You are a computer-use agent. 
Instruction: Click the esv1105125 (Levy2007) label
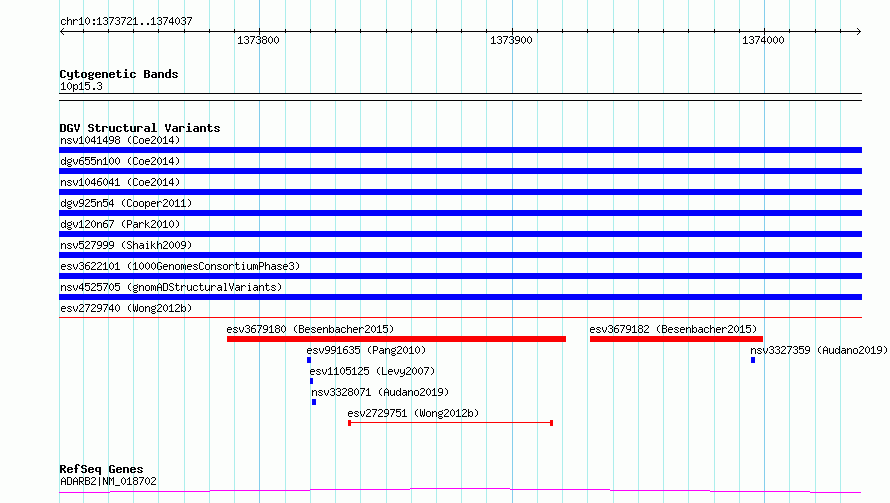pyautogui.click(x=372, y=371)
